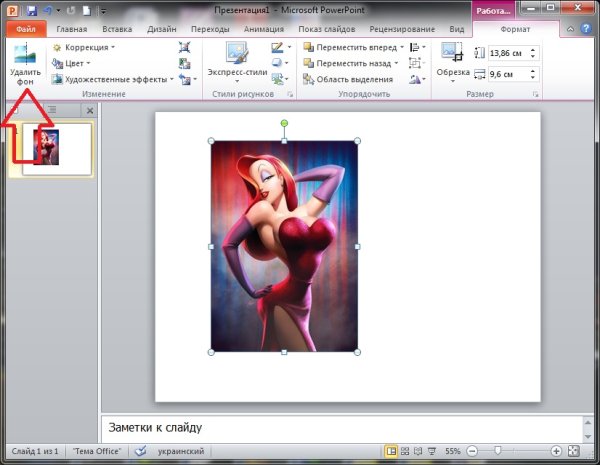Switch to Slide Sorter view in the status bar
This screenshot has width=600, height=465.
[x=407, y=452]
